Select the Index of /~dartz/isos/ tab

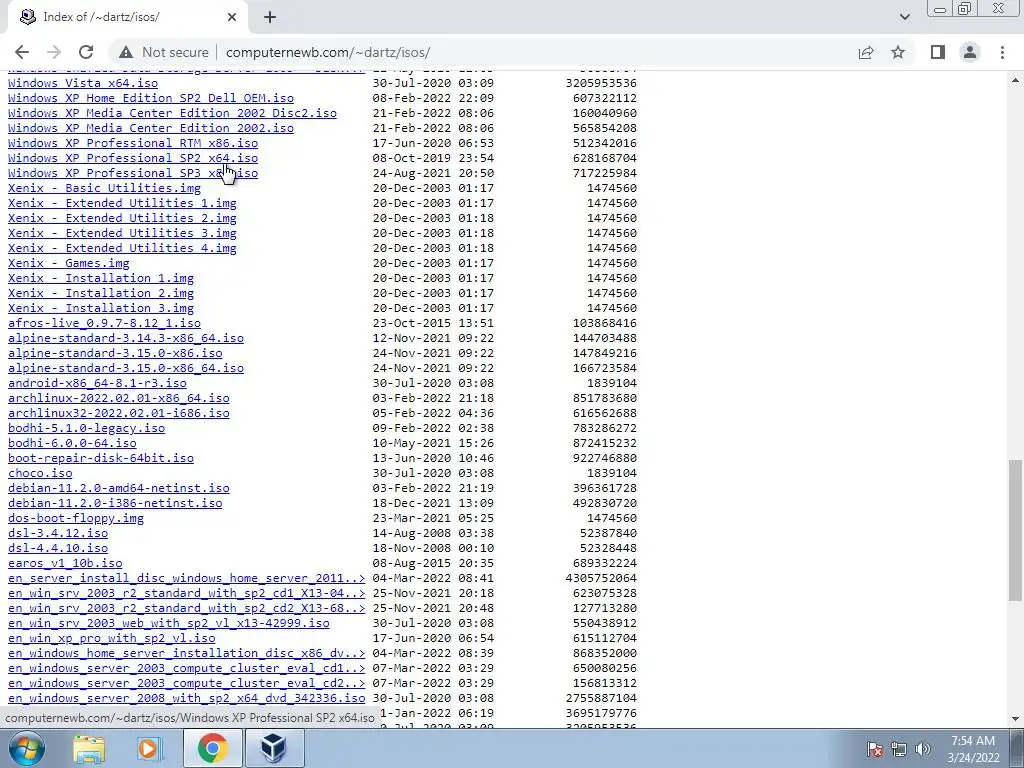pyautogui.click(x=127, y=17)
